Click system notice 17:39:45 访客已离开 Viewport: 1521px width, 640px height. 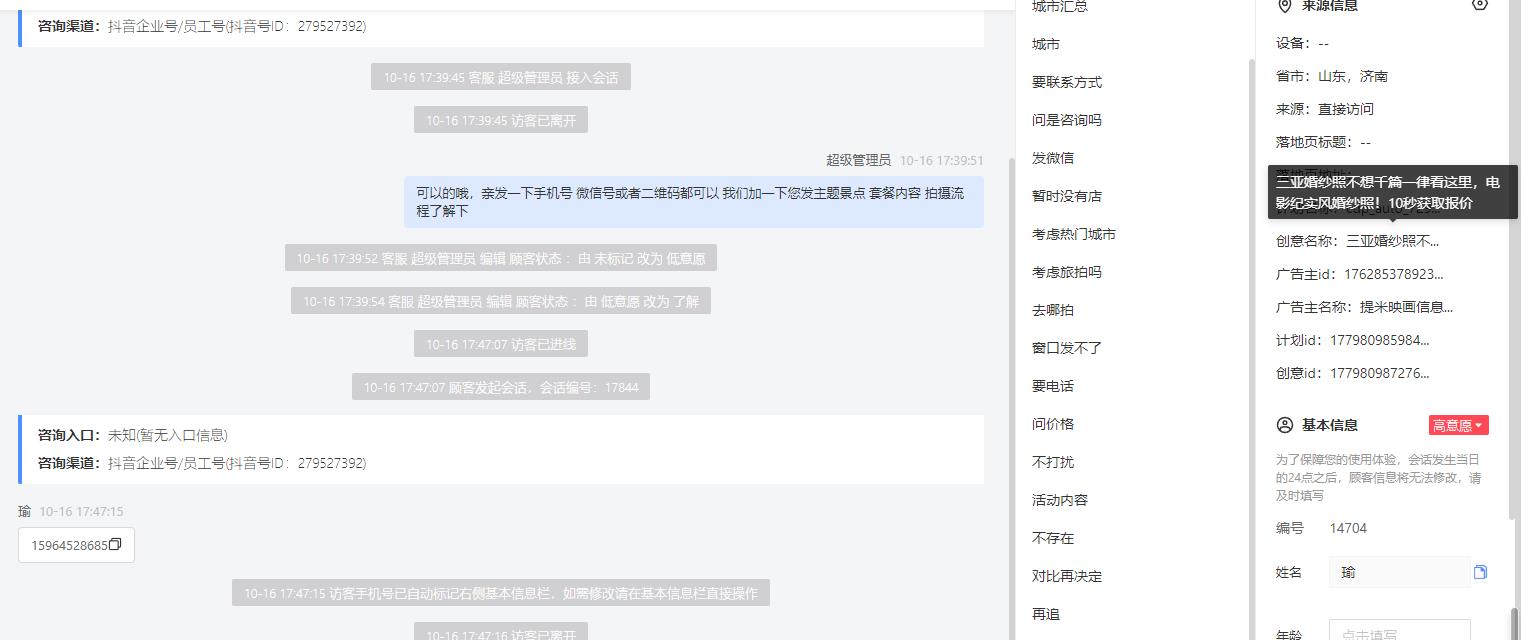[501, 120]
